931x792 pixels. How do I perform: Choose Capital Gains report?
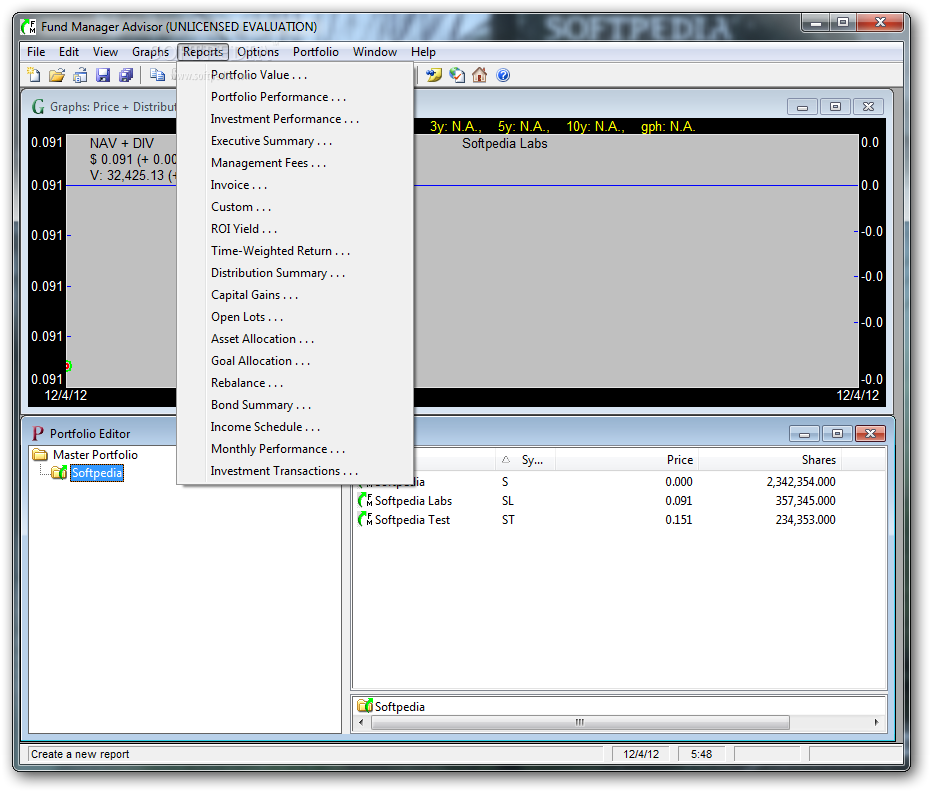pyautogui.click(x=294, y=294)
